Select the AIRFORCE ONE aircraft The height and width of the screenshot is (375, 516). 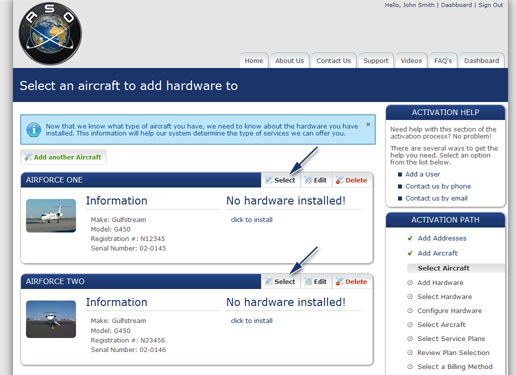281,180
